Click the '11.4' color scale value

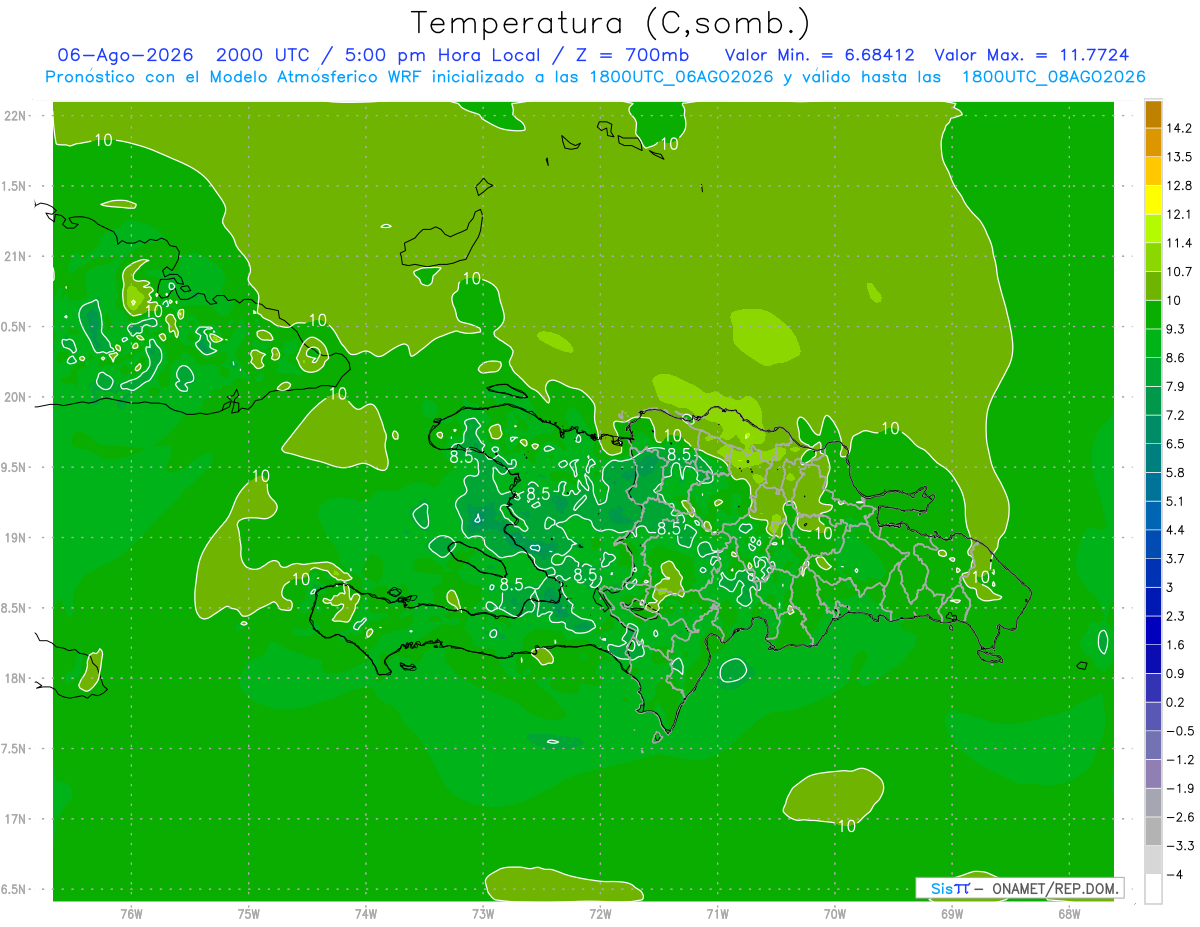pyautogui.click(x=1179, y=243)
